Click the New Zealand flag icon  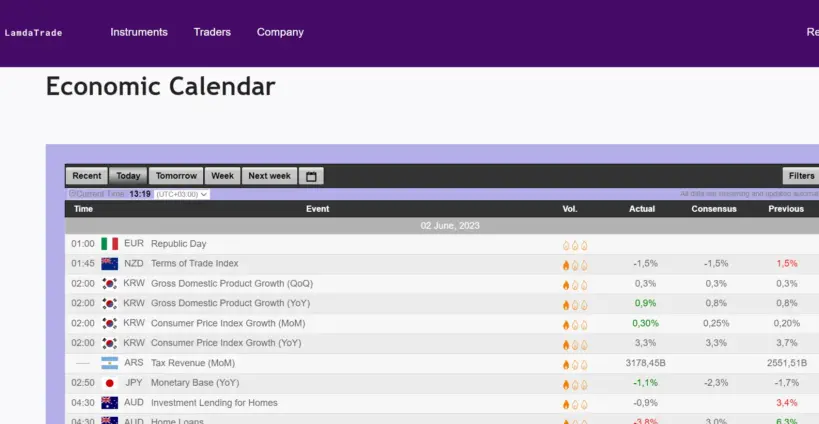110,264
